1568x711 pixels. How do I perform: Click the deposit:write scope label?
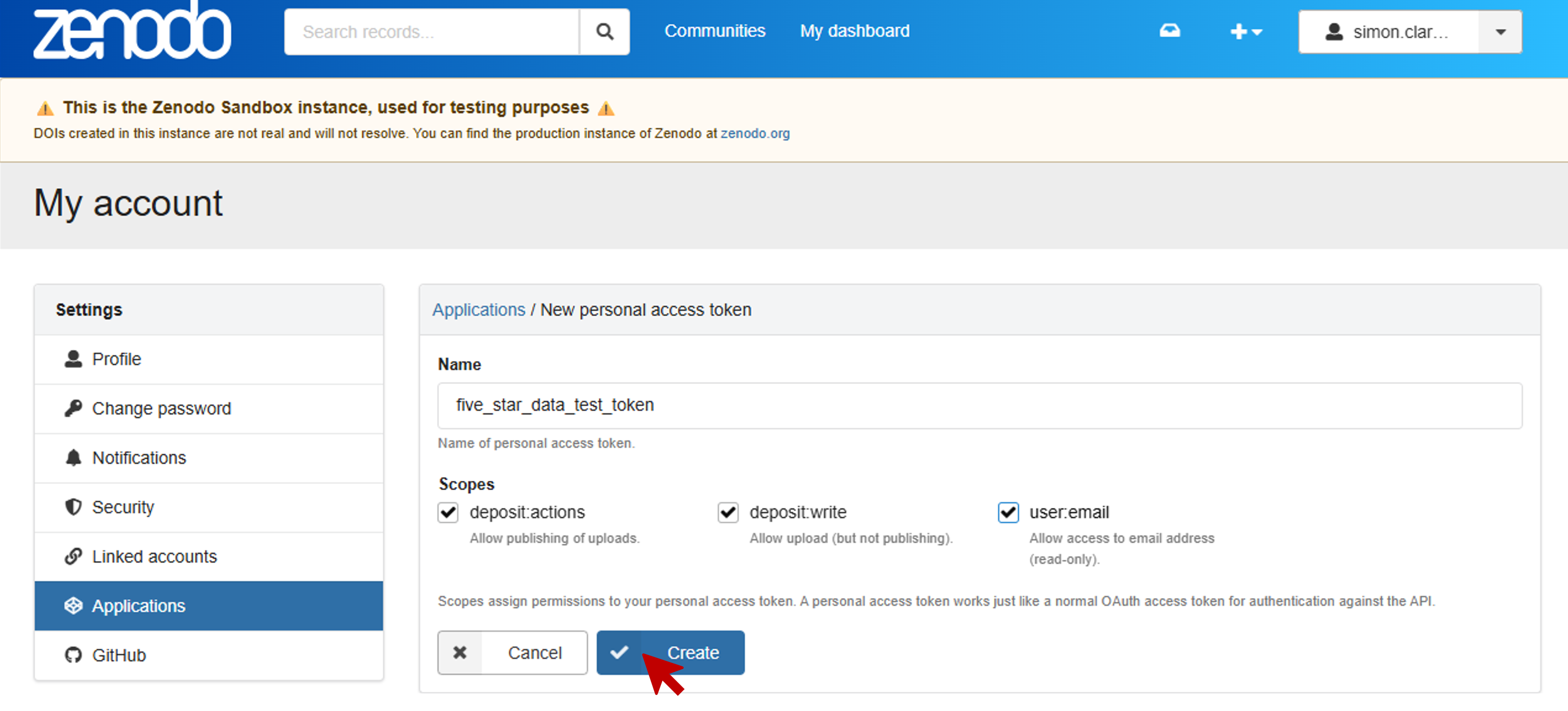pyautogui.click(x=798, y=513)
